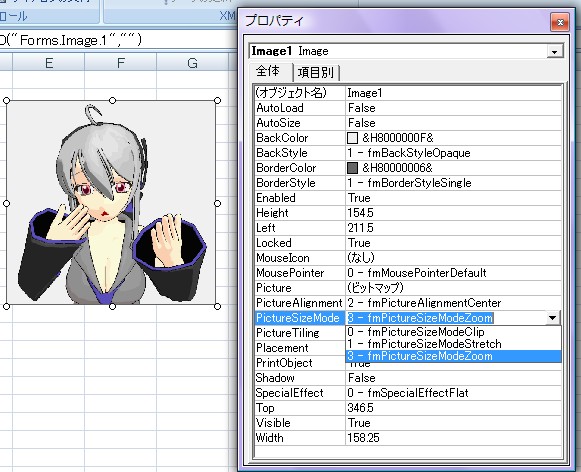Click column G header in Excel
Image resolution: width=581 pixels, height=472 pixels.
[192, 63]
